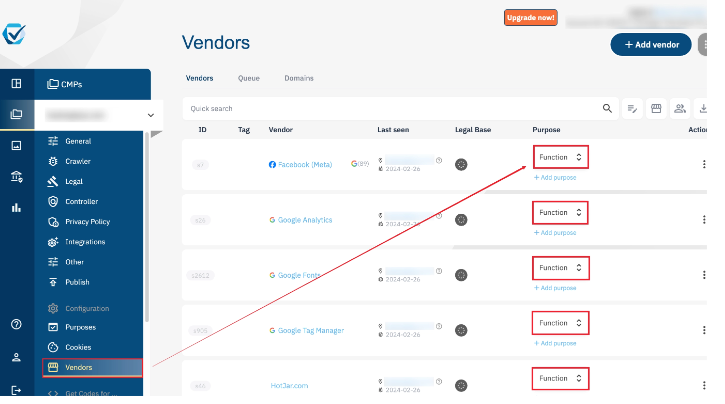
Task: Open three-dot actions menu for Facebook (Meta)
Action: pyautogui.click(x=703, y=164)
